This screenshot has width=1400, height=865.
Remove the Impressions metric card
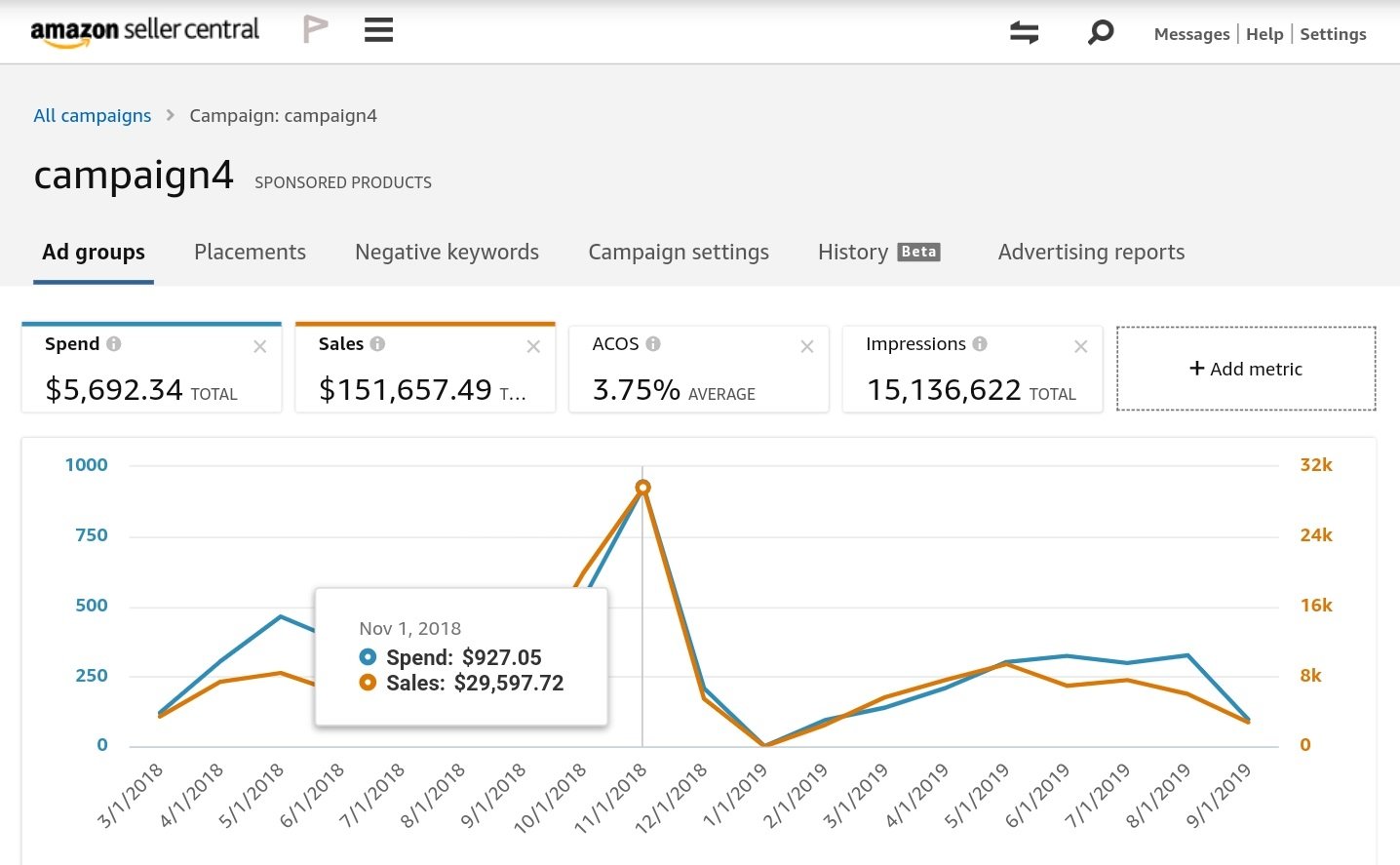[x=1080, y=347]
